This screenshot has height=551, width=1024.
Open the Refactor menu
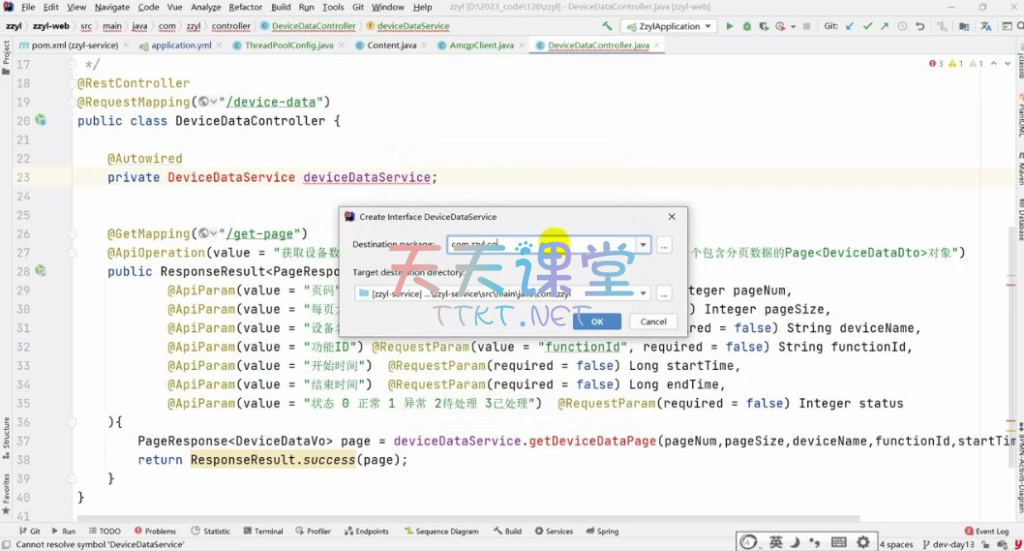coord(245,7)
